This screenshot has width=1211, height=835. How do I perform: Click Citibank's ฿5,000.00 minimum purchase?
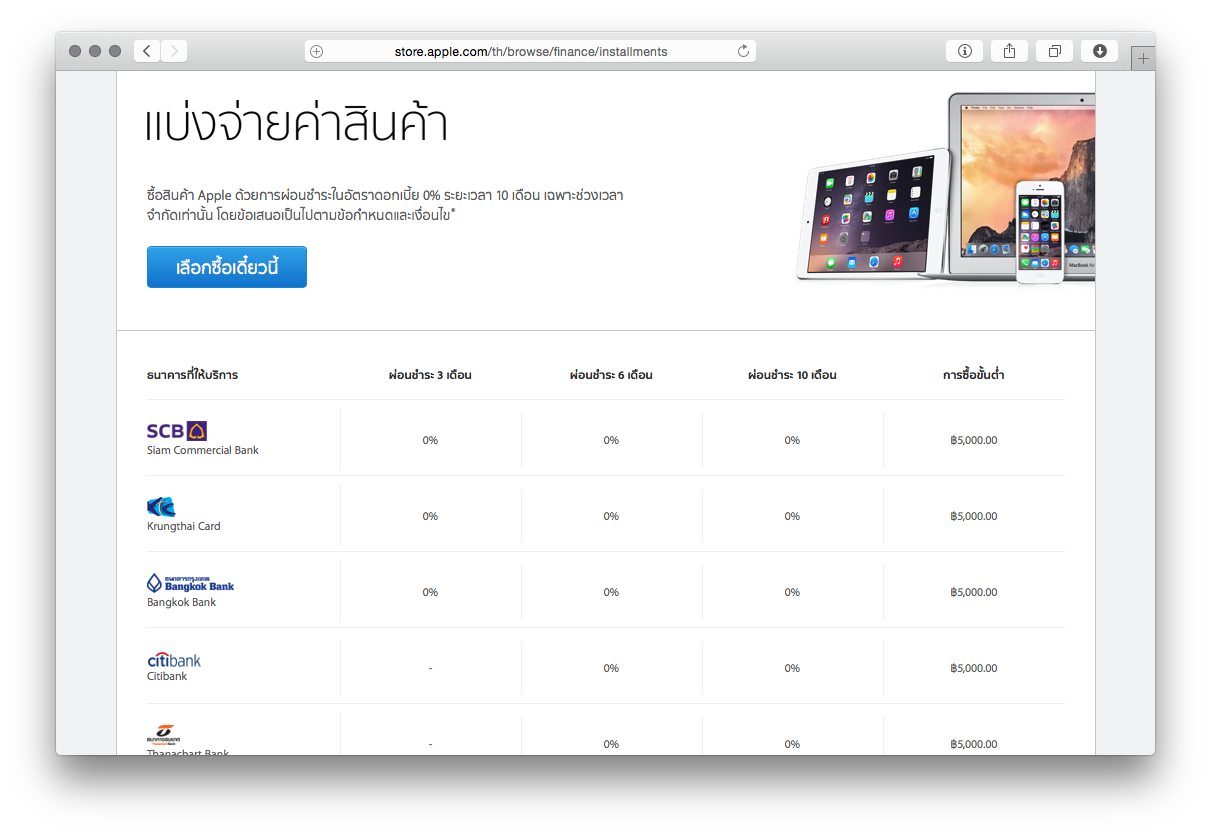(x=974, y=668)
